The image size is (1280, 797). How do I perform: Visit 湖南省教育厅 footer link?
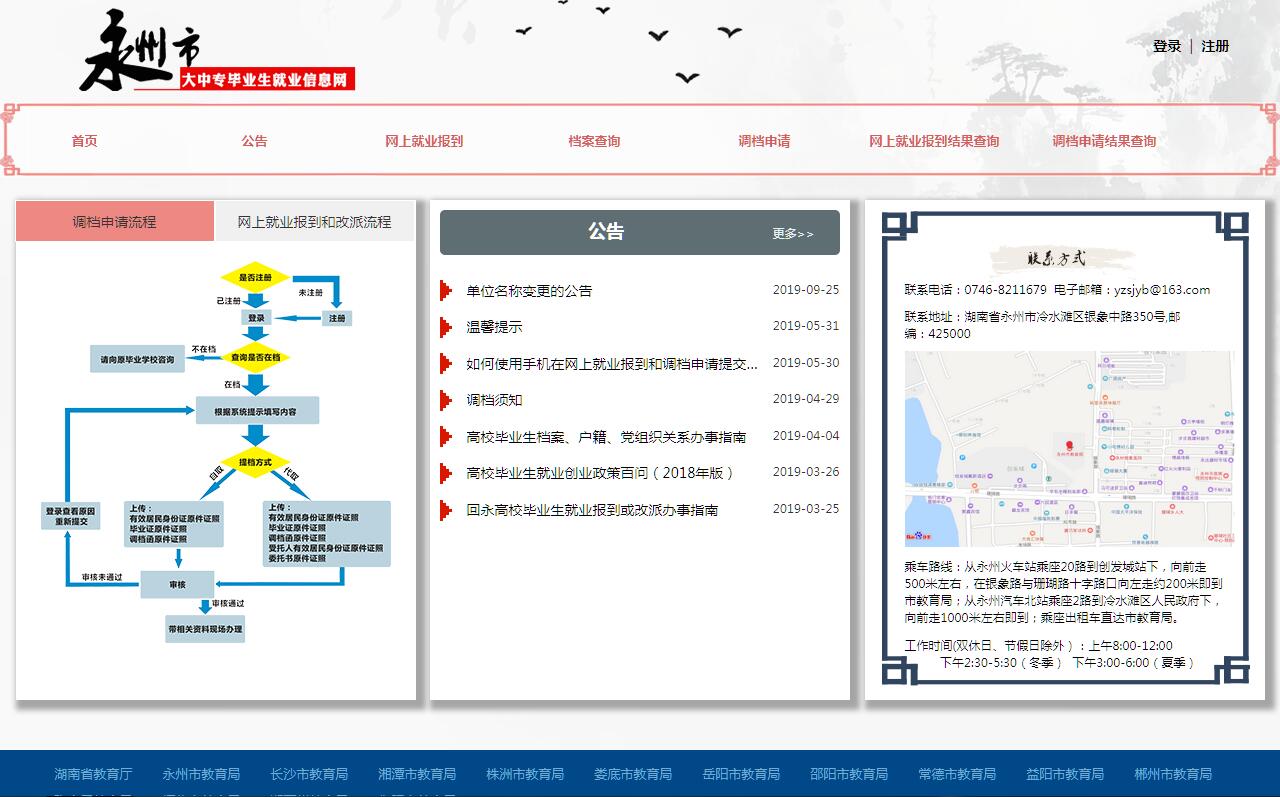pos(93,774)
